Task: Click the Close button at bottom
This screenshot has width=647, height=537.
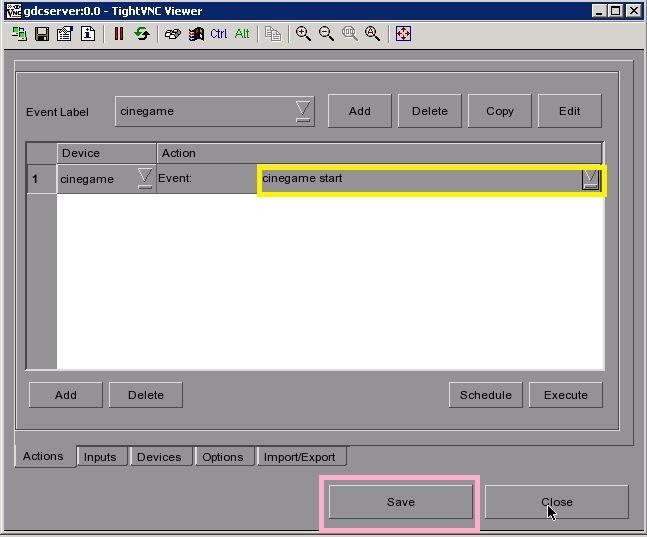Action: pos(557,502)
